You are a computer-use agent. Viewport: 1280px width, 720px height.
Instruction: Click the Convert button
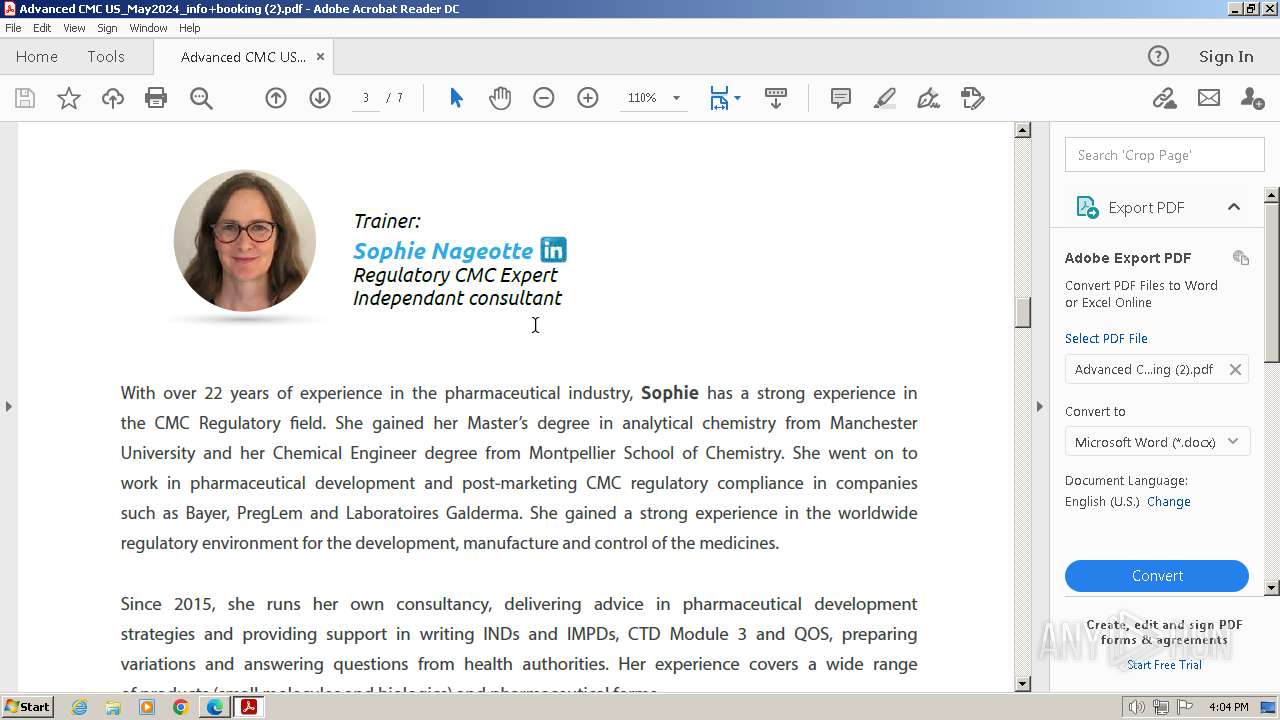(1157, 576)
